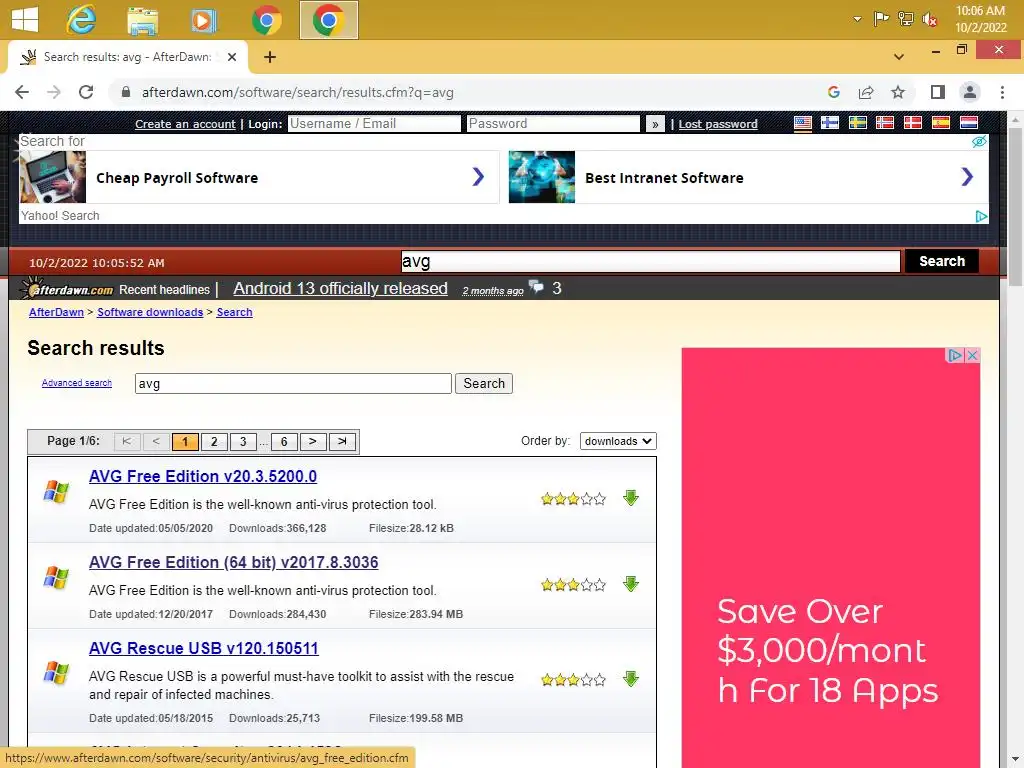Download AVG Rescue USB green arrow
Screen dimensions: 1024x768
(x=630, y=679)
